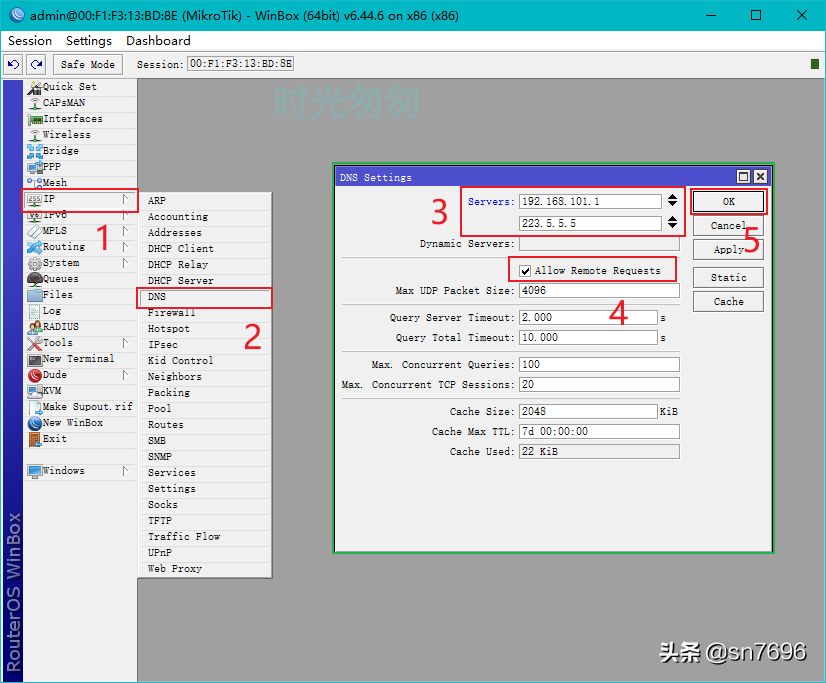The image size is (826, 683).
Task: Open the Queues icon
Action: [x=35, y=279]
